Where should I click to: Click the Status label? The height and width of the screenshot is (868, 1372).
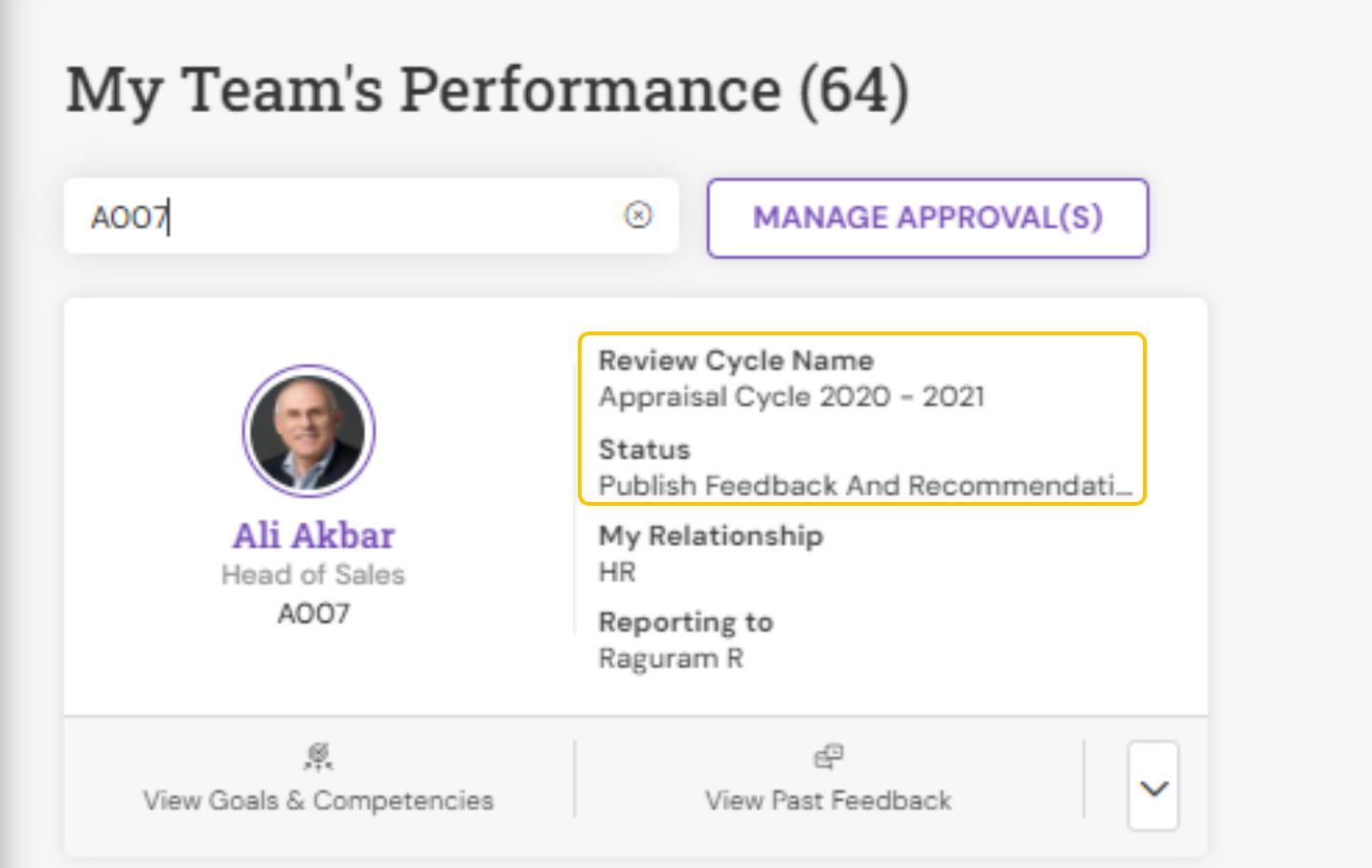(x=644, y=449)
